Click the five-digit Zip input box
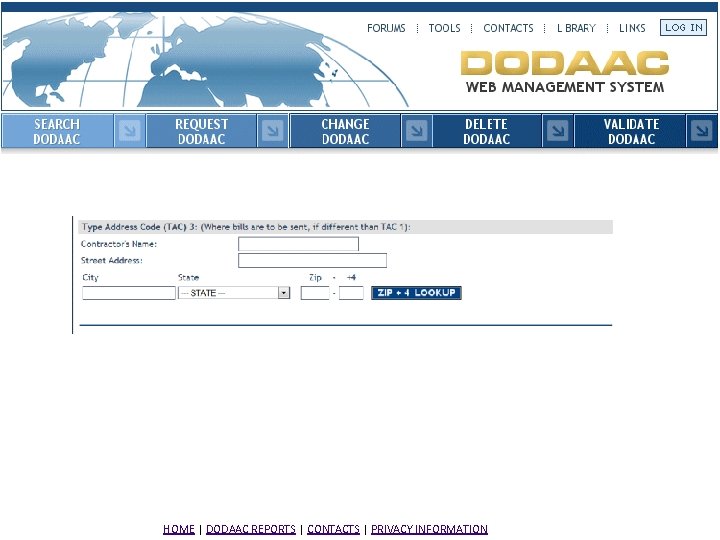 [x=315, y=293]
